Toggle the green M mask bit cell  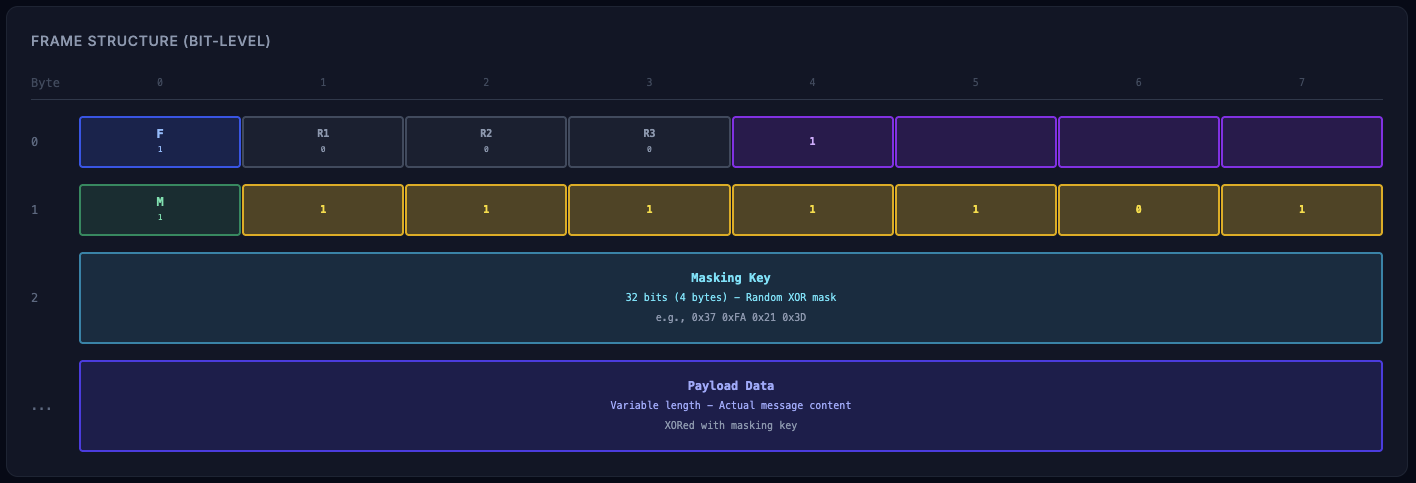pos(160,210)
